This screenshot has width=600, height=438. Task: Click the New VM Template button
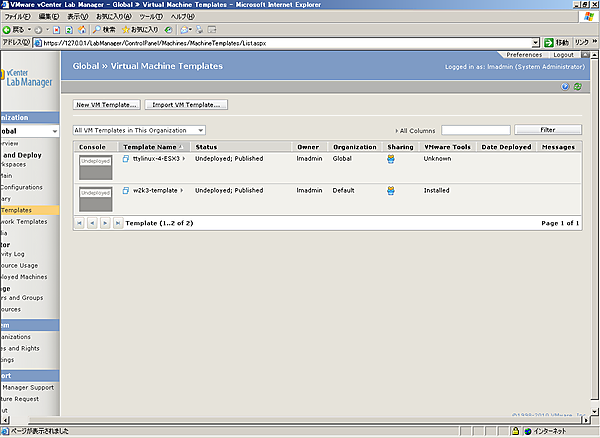106,104
